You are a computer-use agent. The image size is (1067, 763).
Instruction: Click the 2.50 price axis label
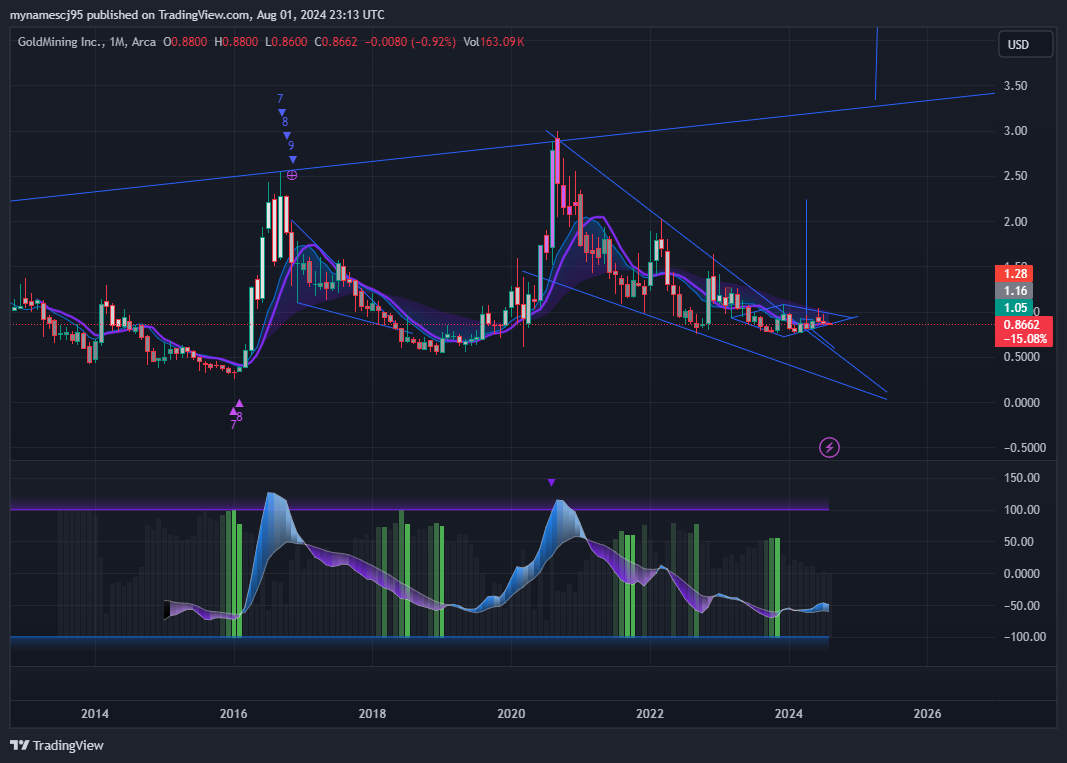click(1015, 176)
